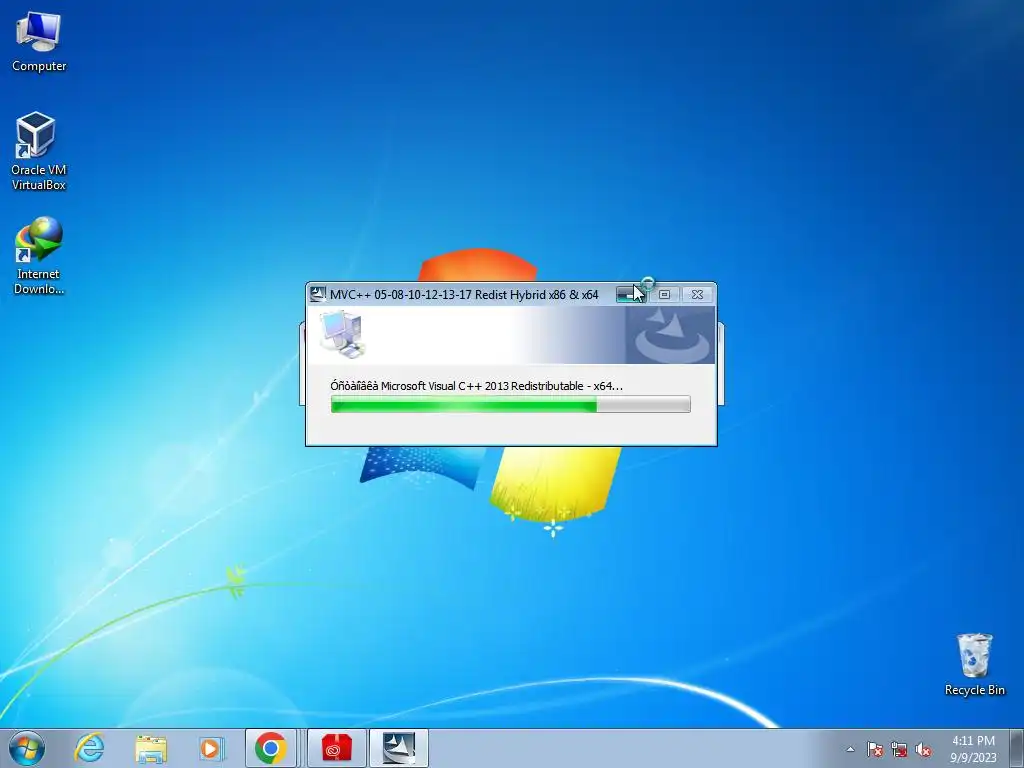Screen dimensions: 1024x768
Task: Launch Internet Explorer from the taskbar
Action: (89, 748)
